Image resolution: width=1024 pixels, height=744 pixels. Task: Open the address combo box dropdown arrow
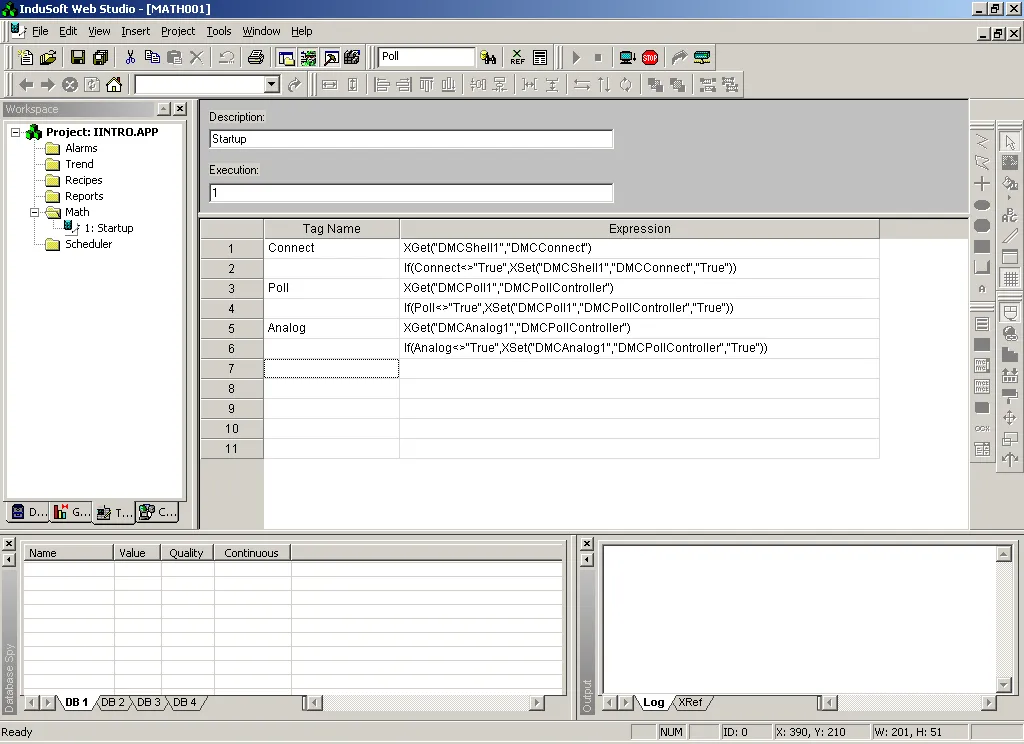click(x=272, y=84)
